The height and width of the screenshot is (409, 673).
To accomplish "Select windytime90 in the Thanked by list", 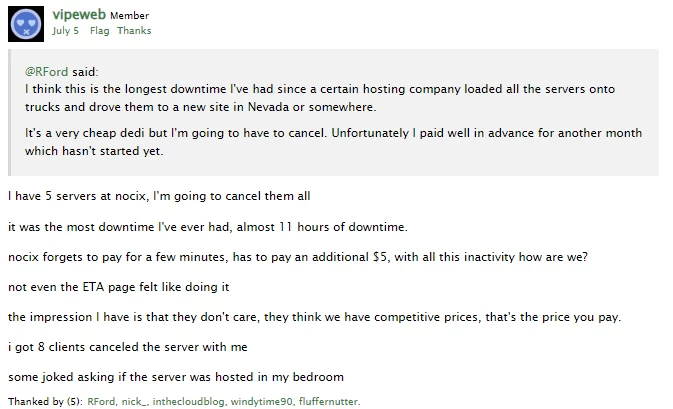I will pyautogui.click(x=263, y=402).
